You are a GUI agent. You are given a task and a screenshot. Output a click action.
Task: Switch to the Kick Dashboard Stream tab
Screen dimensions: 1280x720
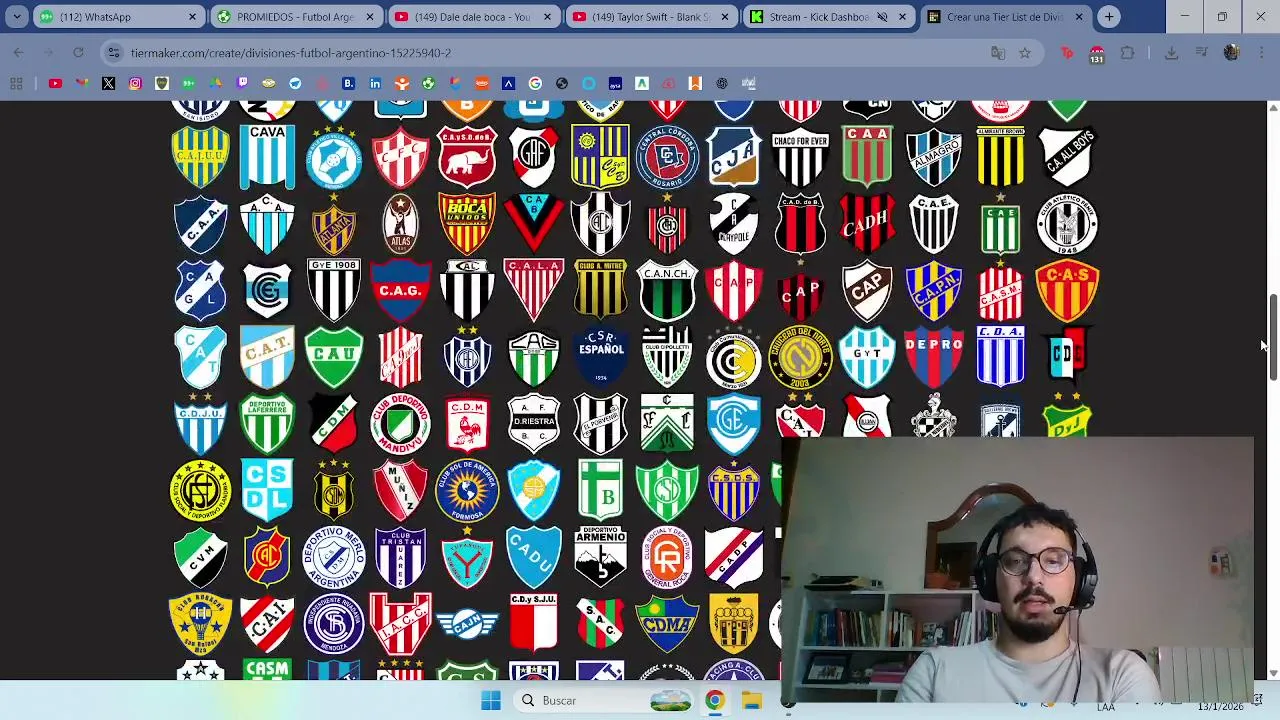point(827,17)
